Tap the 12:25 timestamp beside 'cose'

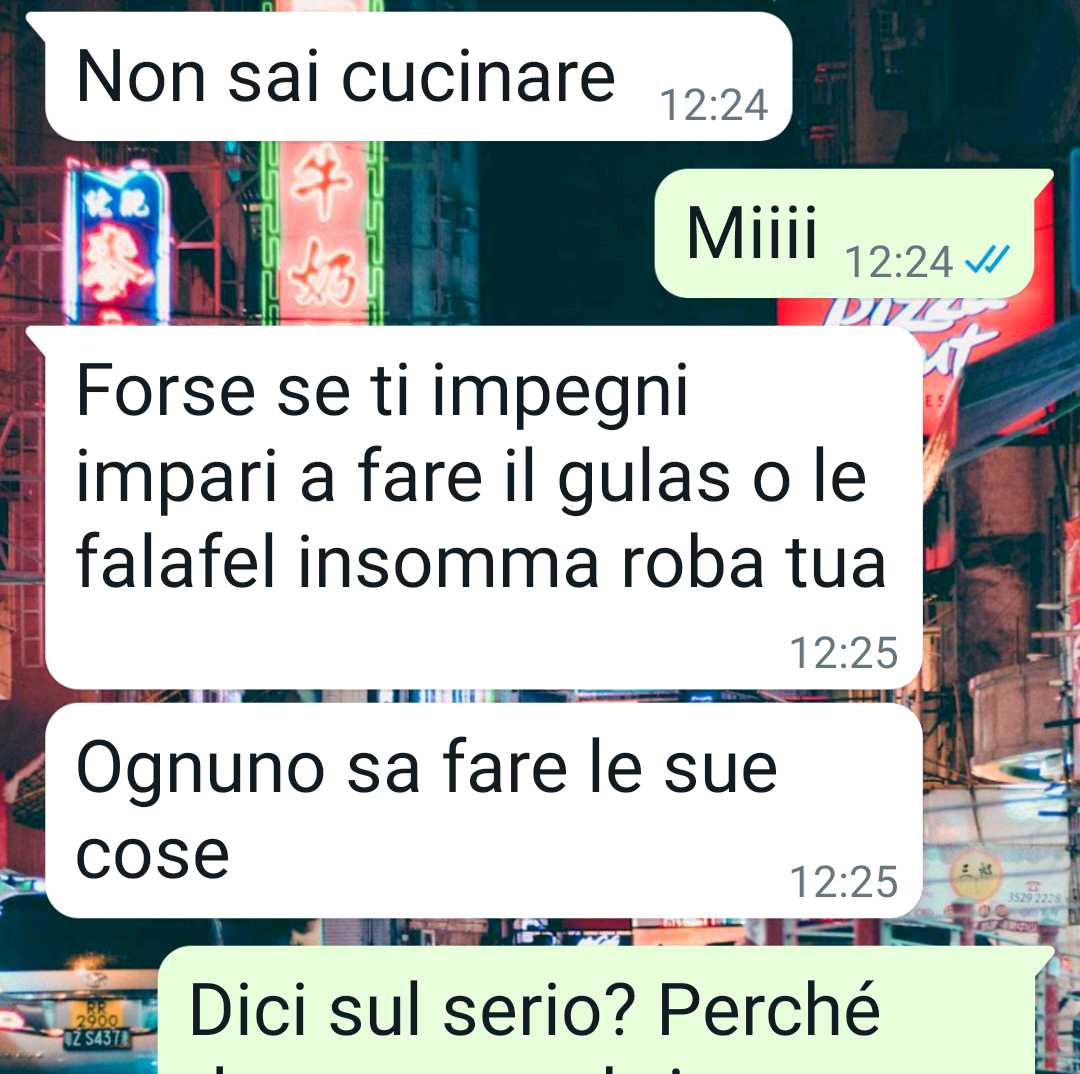click(x=844, y=882)
